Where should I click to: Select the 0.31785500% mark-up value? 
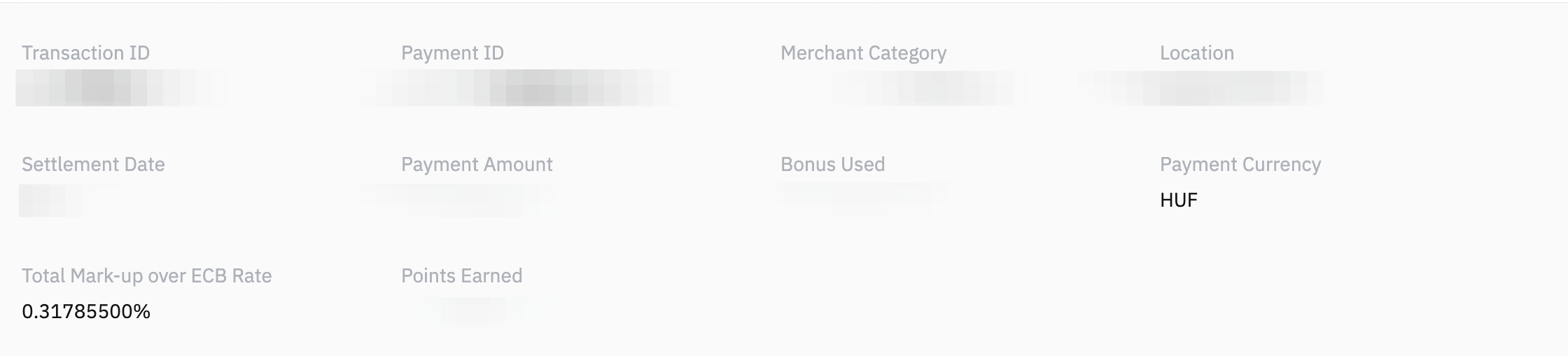coord(86,312)
